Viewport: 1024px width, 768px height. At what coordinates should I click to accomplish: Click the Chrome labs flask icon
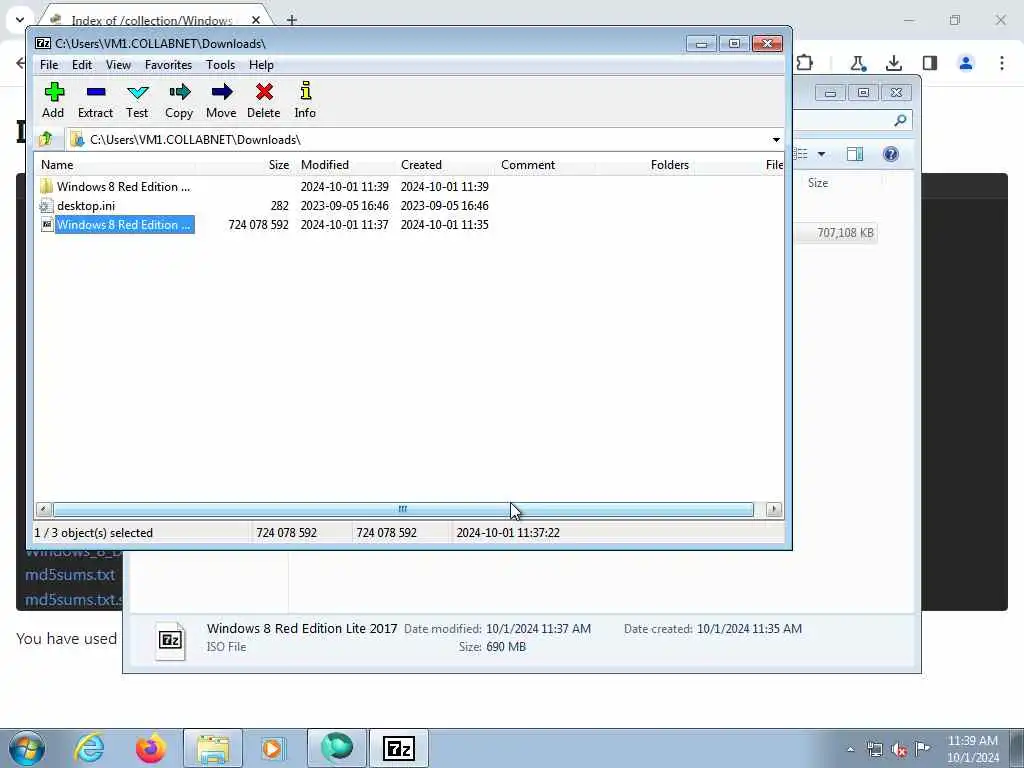(x=857, y=63)
